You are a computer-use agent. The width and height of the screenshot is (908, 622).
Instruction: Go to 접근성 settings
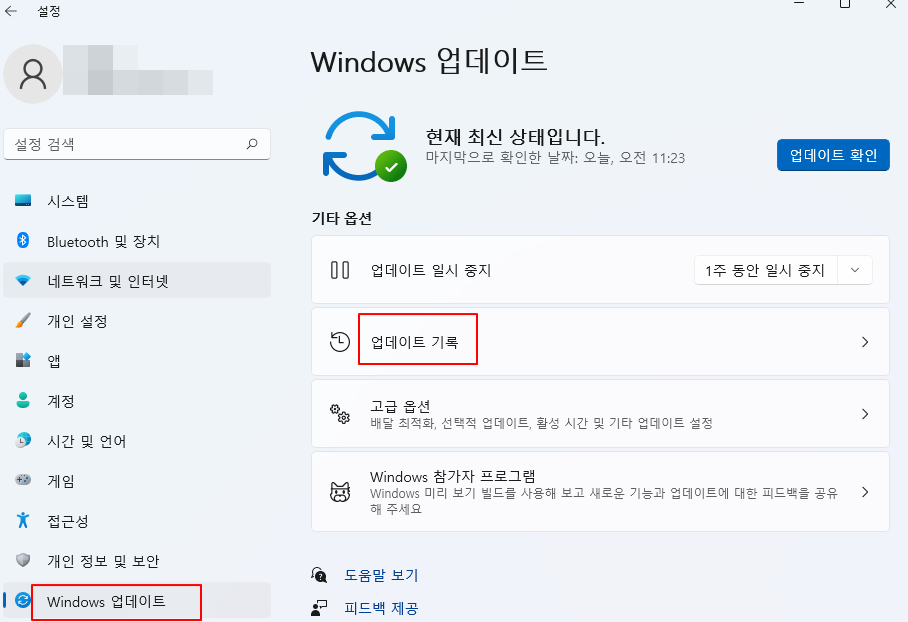click(x=137, y=521)
